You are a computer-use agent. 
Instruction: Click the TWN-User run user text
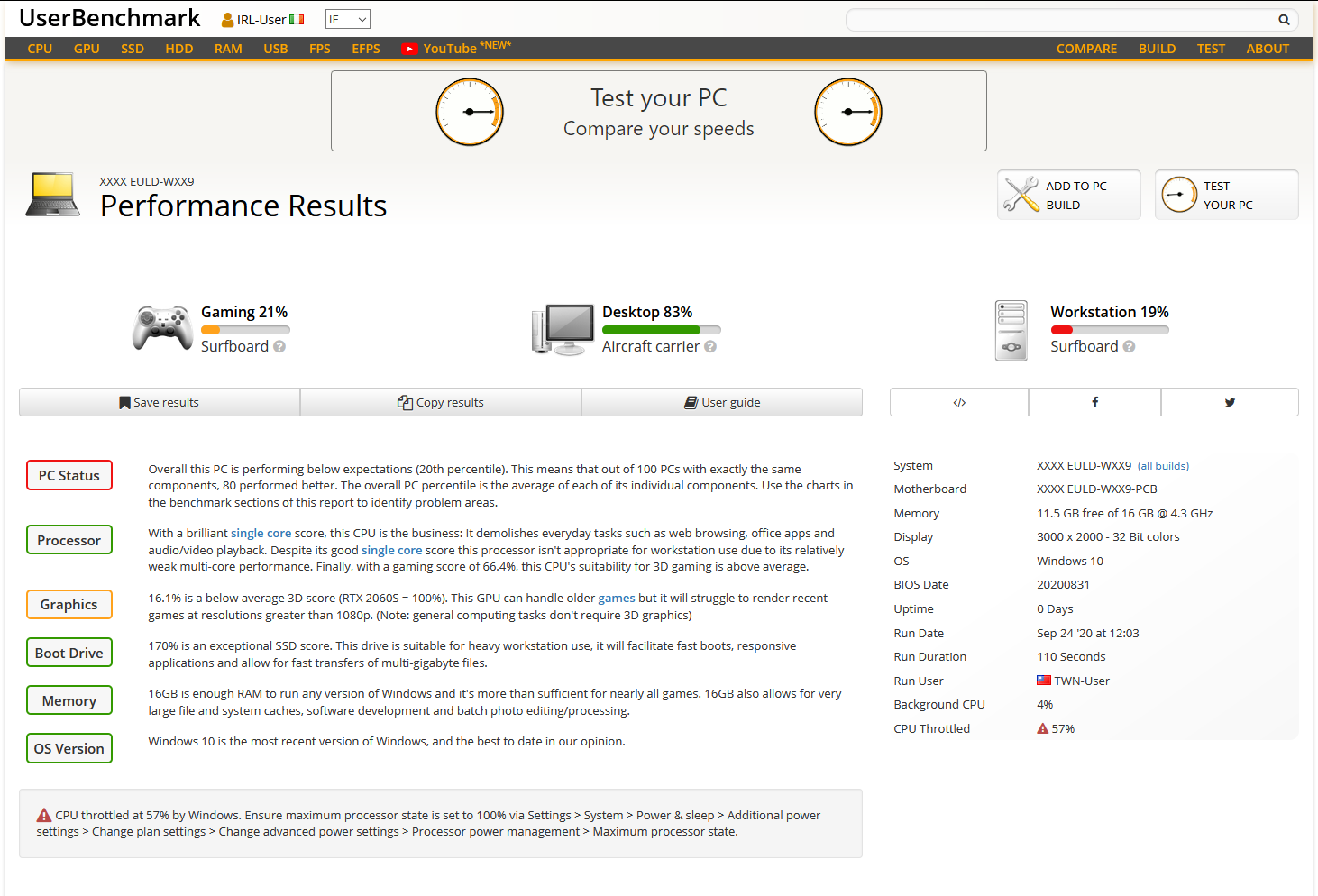pos(1082,681)
